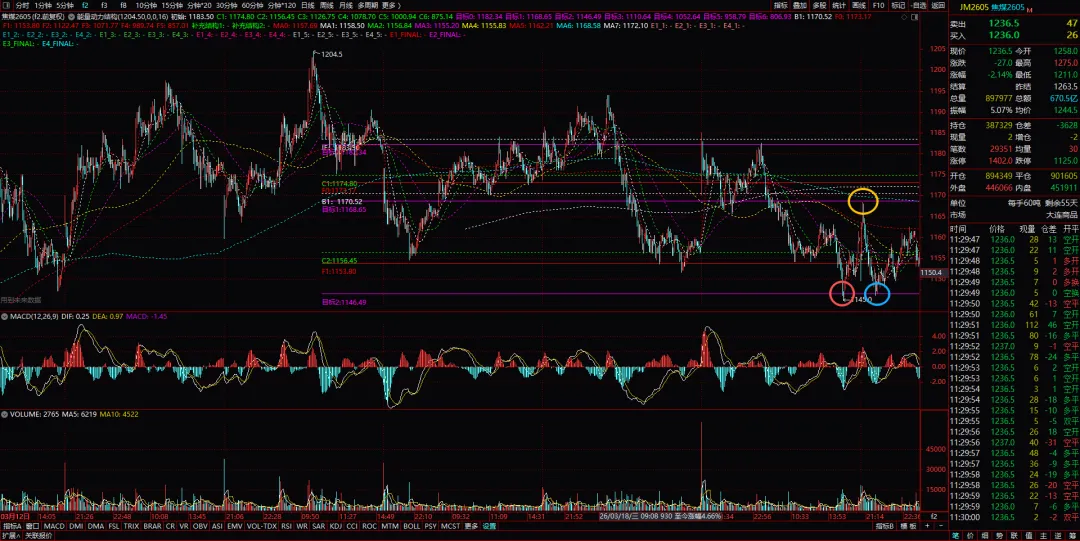
Task: Select the MACD indicator tab
Action: coord(54,526)
